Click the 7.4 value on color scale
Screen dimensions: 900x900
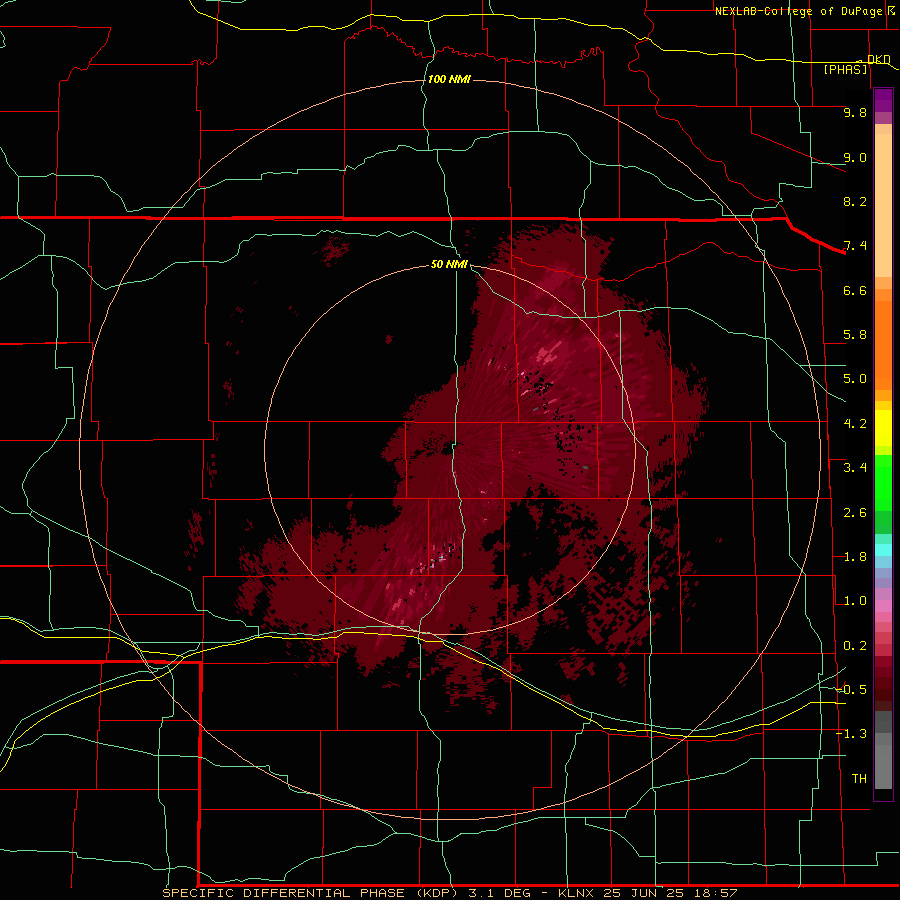coord(855,246)
